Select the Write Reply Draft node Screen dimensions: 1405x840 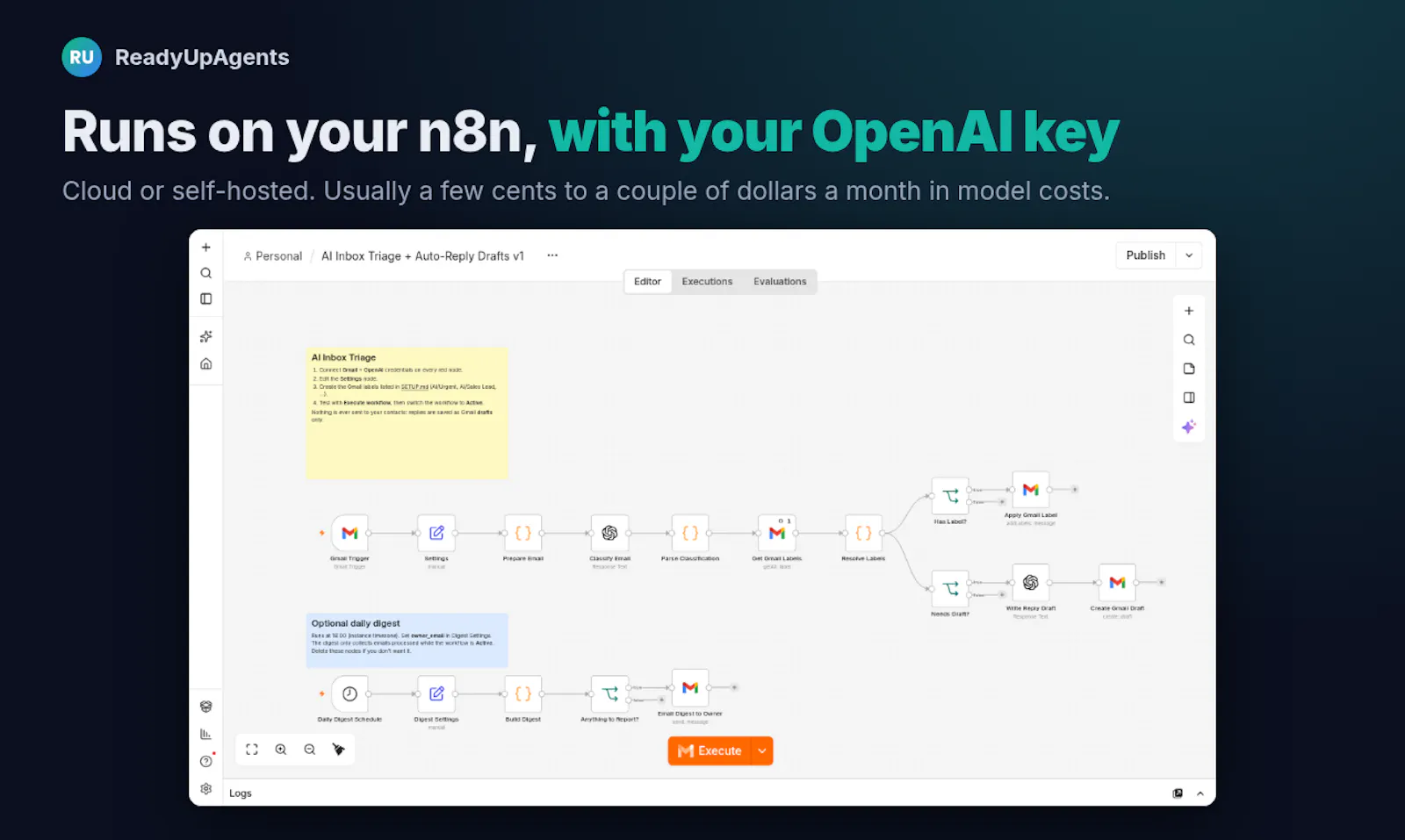tap(1031, 582)
